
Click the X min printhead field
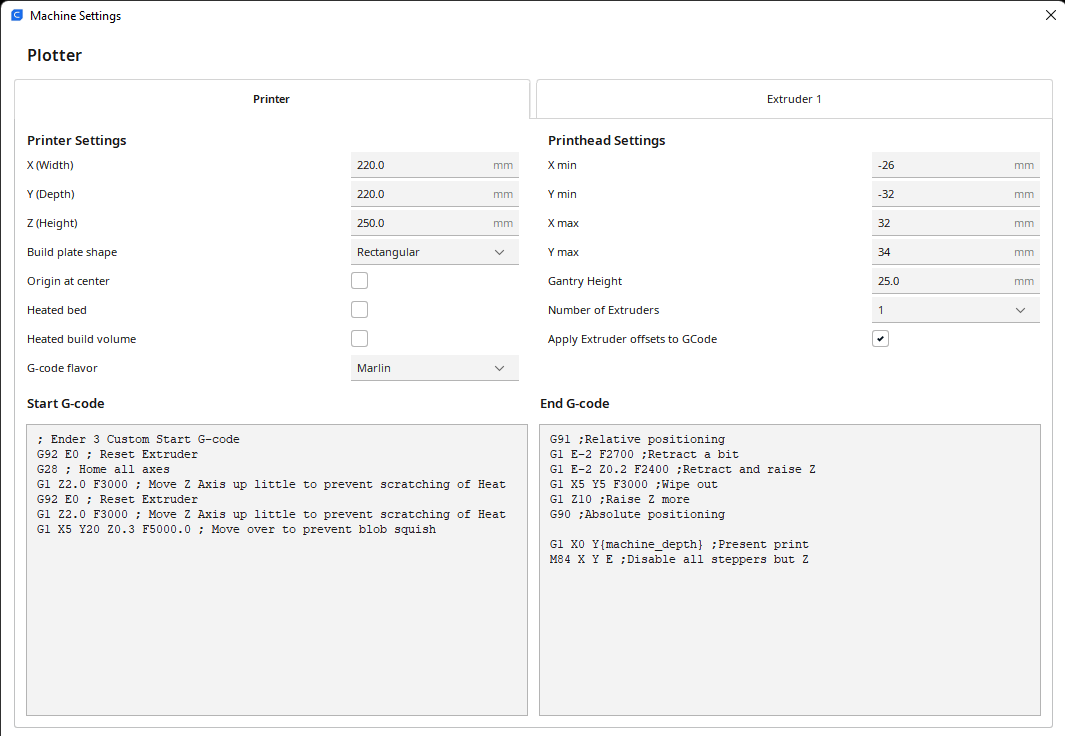pyautogui.click(x=940, y=165)
